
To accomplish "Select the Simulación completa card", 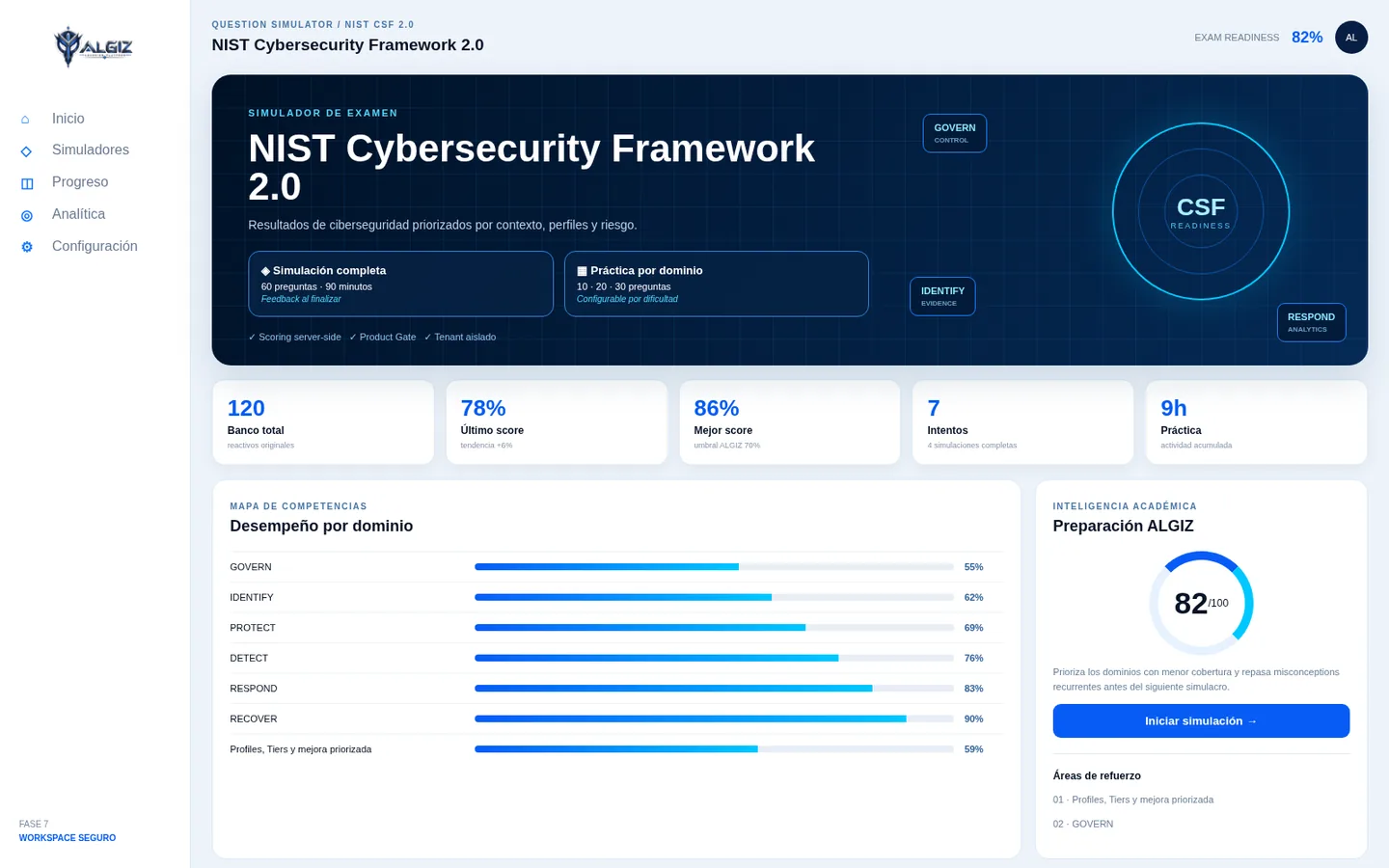I will (400, 284).
